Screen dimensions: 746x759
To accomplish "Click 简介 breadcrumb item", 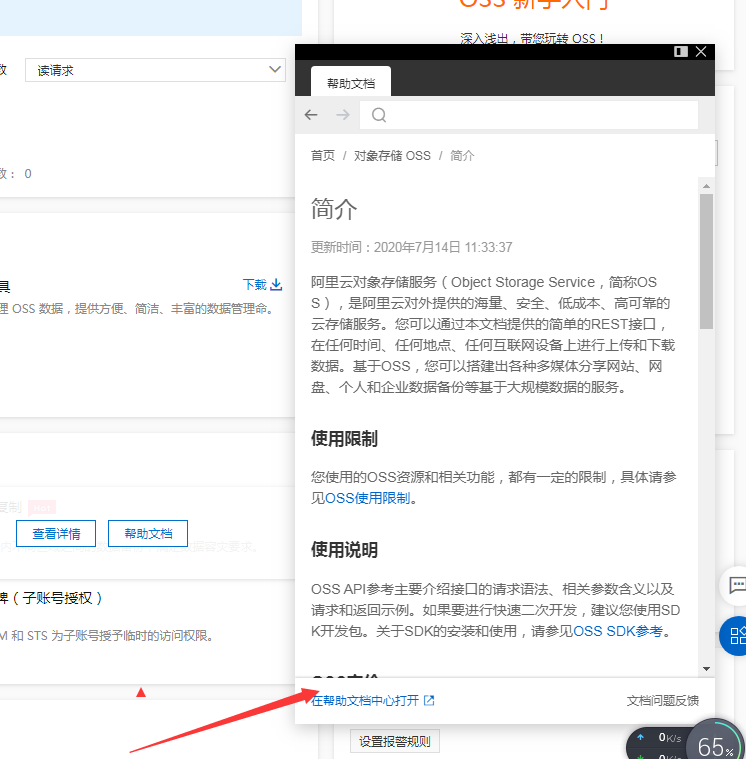I will (462, 155).
